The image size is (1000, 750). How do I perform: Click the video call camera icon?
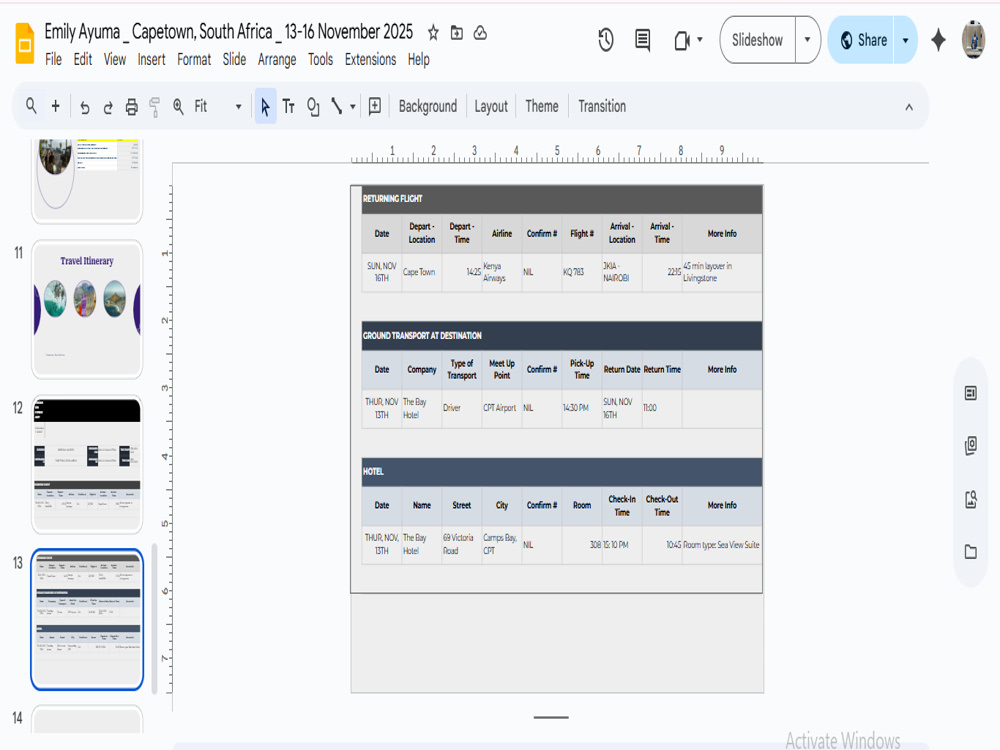tap(682, 41)
